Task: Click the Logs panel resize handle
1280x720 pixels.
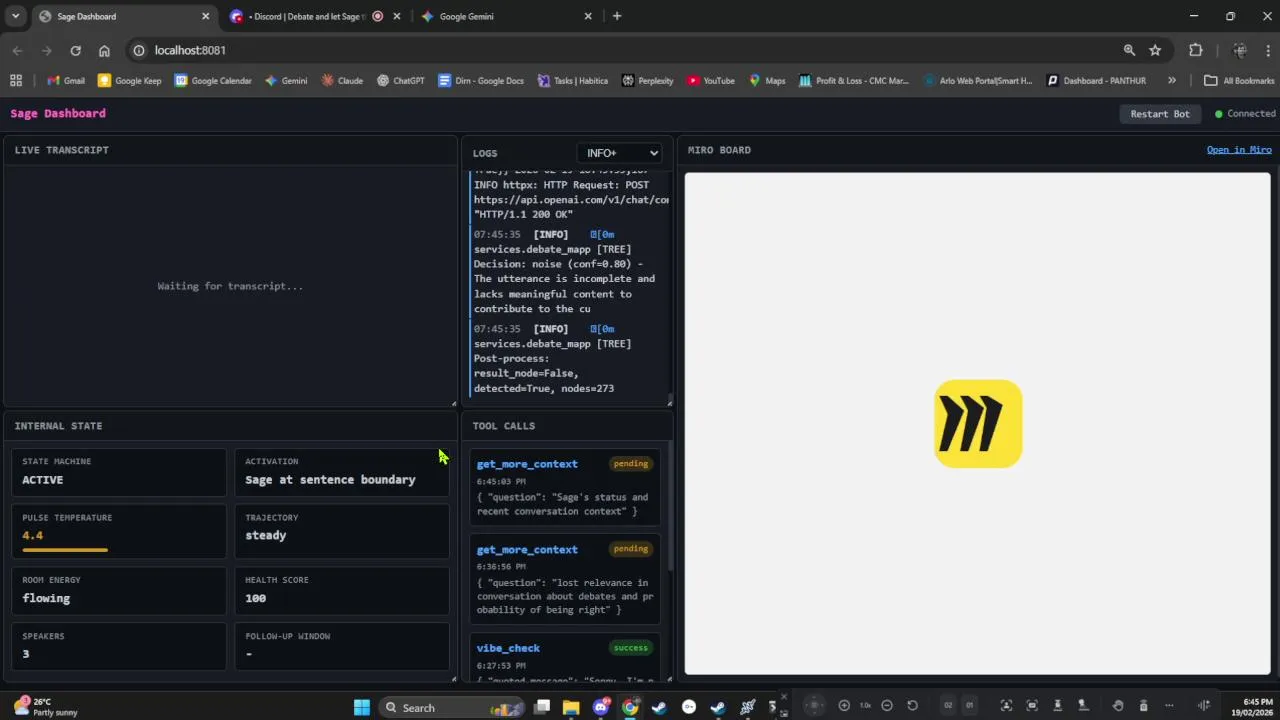Action: (669, 402)
